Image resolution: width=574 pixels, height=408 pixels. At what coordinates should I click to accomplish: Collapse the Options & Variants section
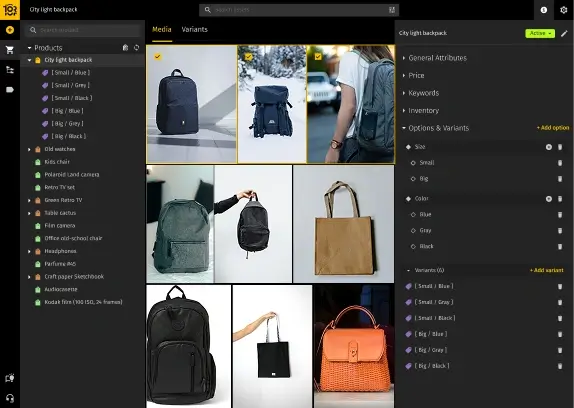(404, 128)
